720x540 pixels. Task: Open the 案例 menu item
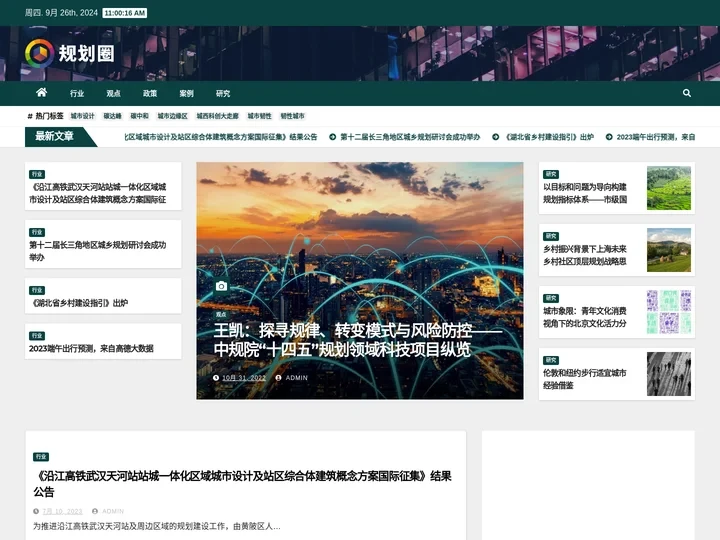pos(186,93)
